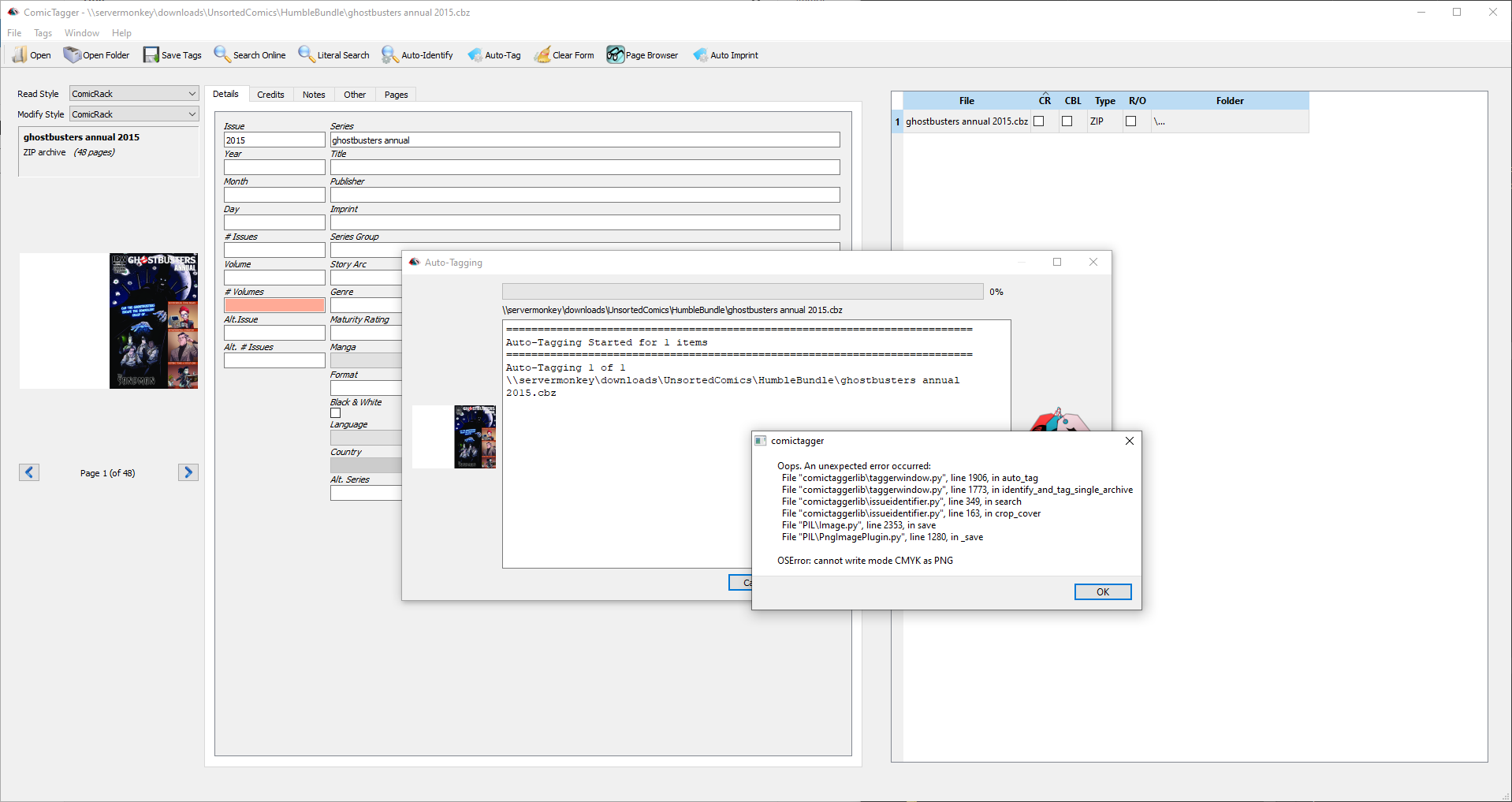Click the Literal Search icon
This screenshot has width=1512, height=802.
tap(307, 54)
